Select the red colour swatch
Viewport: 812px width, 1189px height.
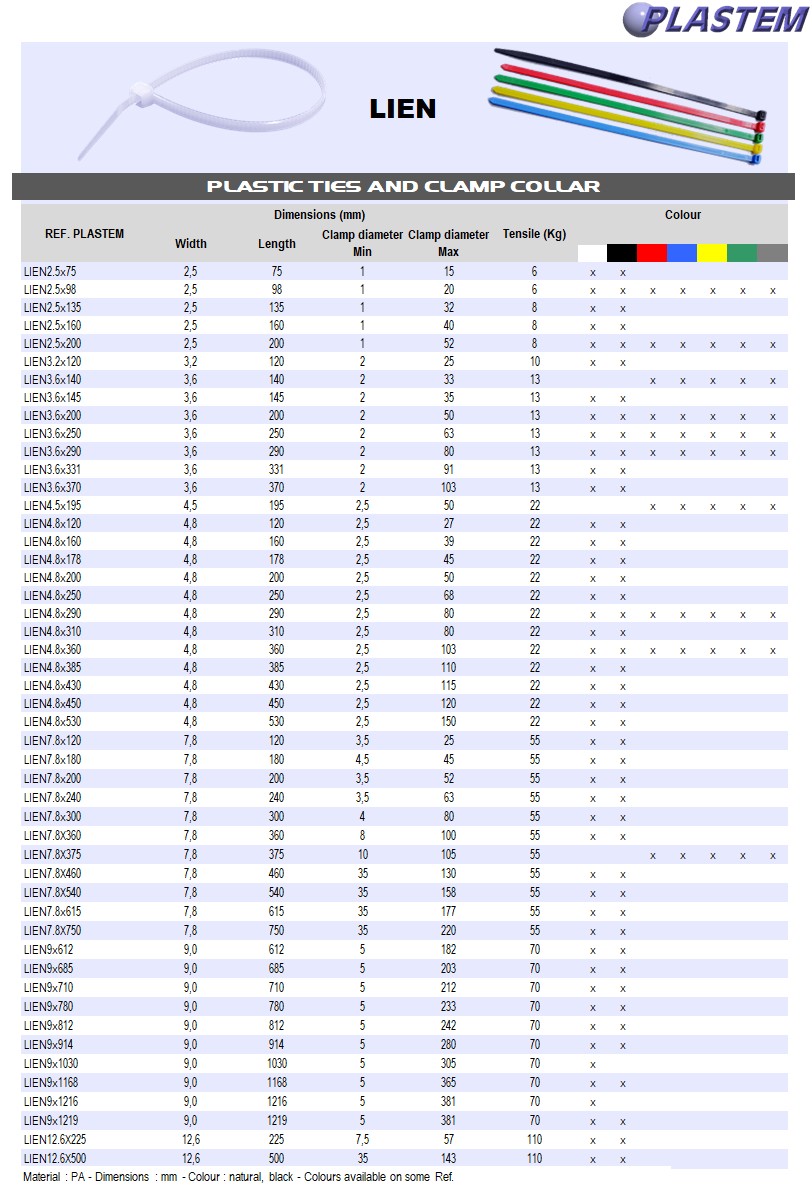652,253
